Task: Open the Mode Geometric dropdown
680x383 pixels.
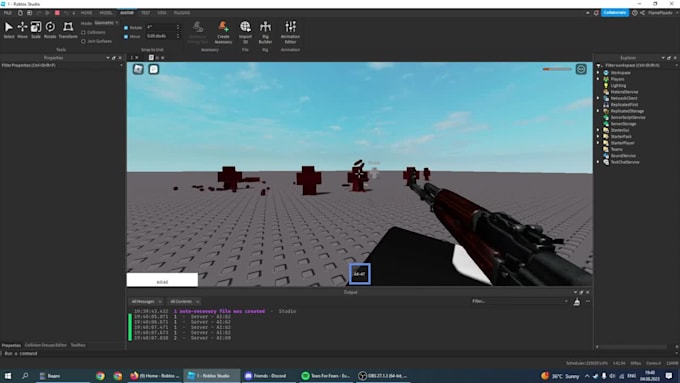Action: tap(106, 23)
